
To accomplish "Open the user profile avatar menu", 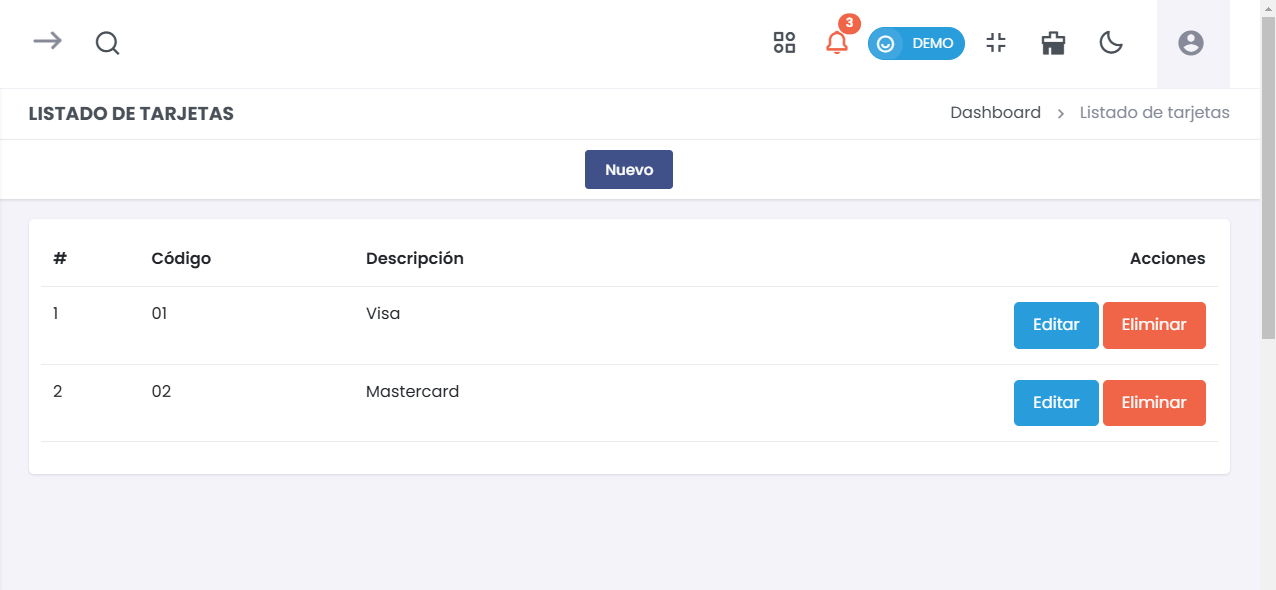I will (1190, 43).
